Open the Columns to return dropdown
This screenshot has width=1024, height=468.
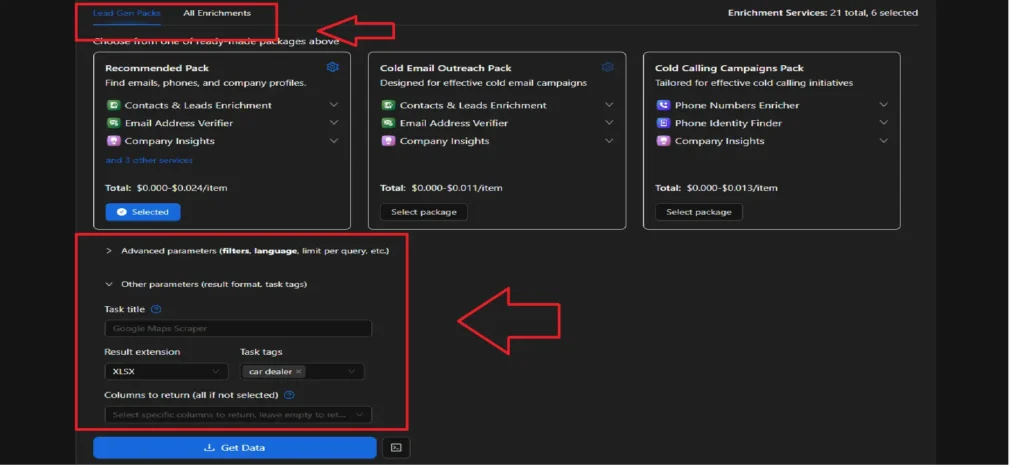point(238,414)
